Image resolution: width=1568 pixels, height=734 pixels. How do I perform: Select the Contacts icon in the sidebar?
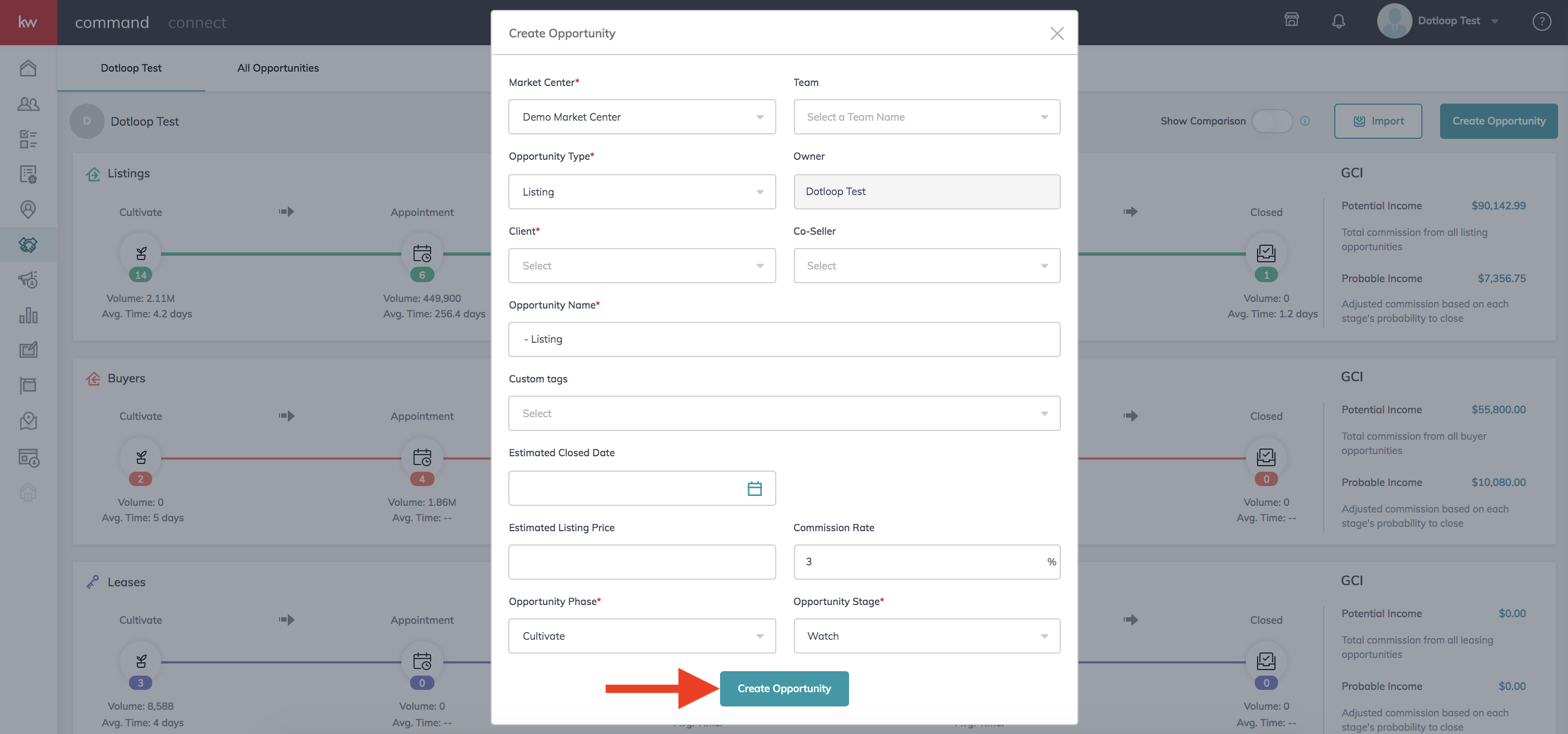[x=28, y=104]
